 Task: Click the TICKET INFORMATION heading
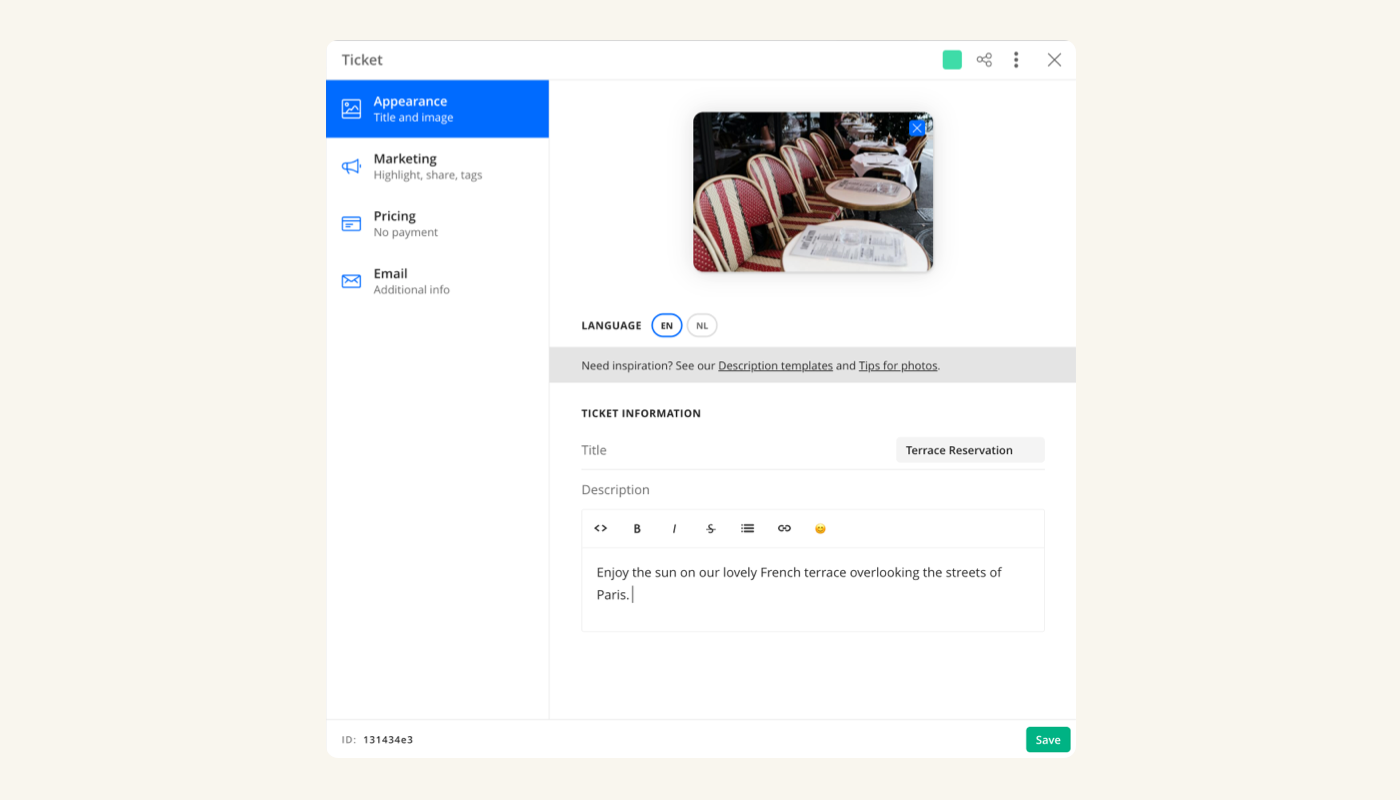[x=641, y=413]
